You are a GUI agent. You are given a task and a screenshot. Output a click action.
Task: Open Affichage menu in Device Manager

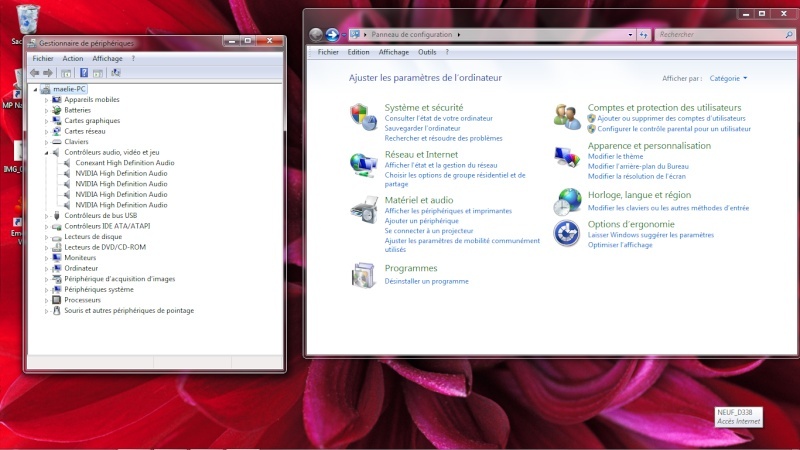(x=107, y=59)
